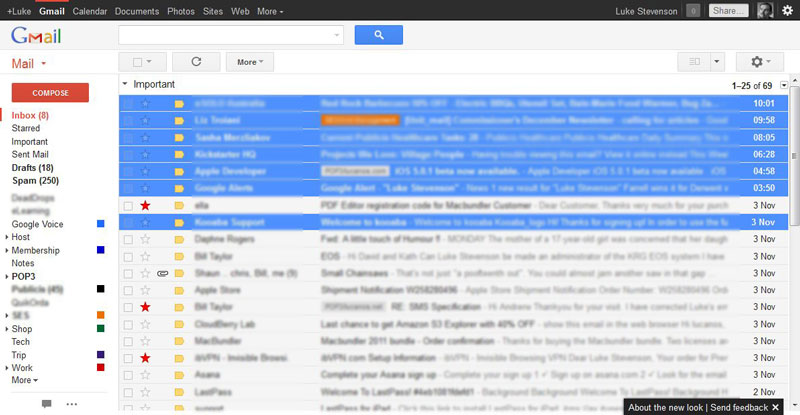Star the Apple Developer email
This screenshot has width=800, height=415.
point(145,171)
